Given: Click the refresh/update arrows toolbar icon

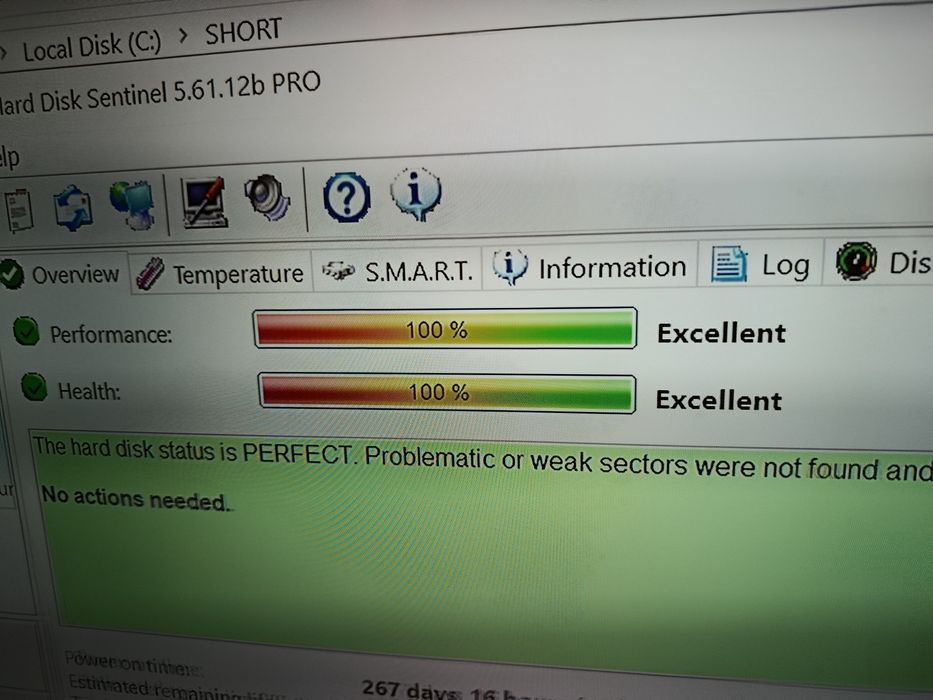Looking at the screenshot, I should (73, 207).
